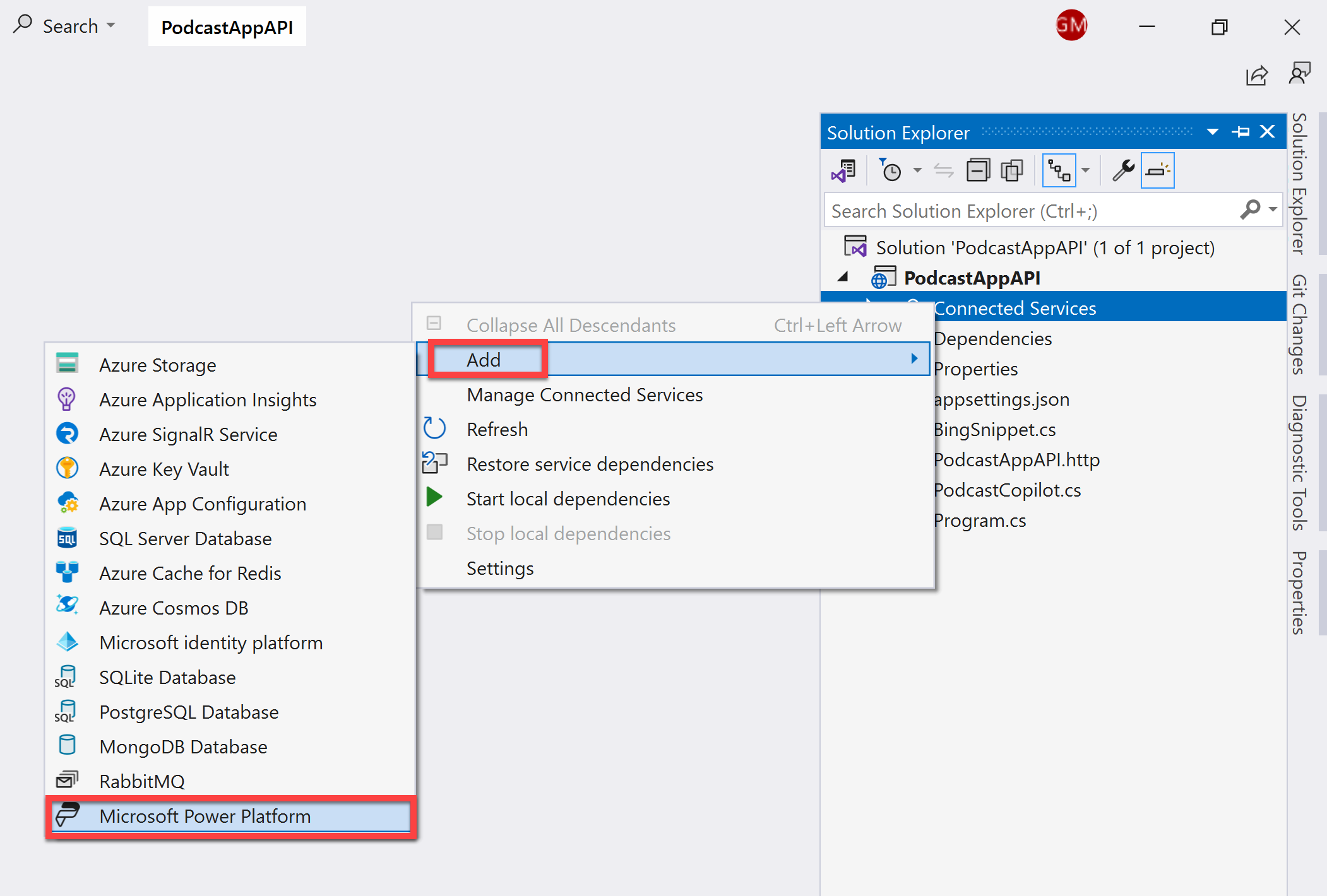The width and height of the screenshot is (1327, 896).
Task: Click the feedback person icon at top right
Action: point(1299,74)
